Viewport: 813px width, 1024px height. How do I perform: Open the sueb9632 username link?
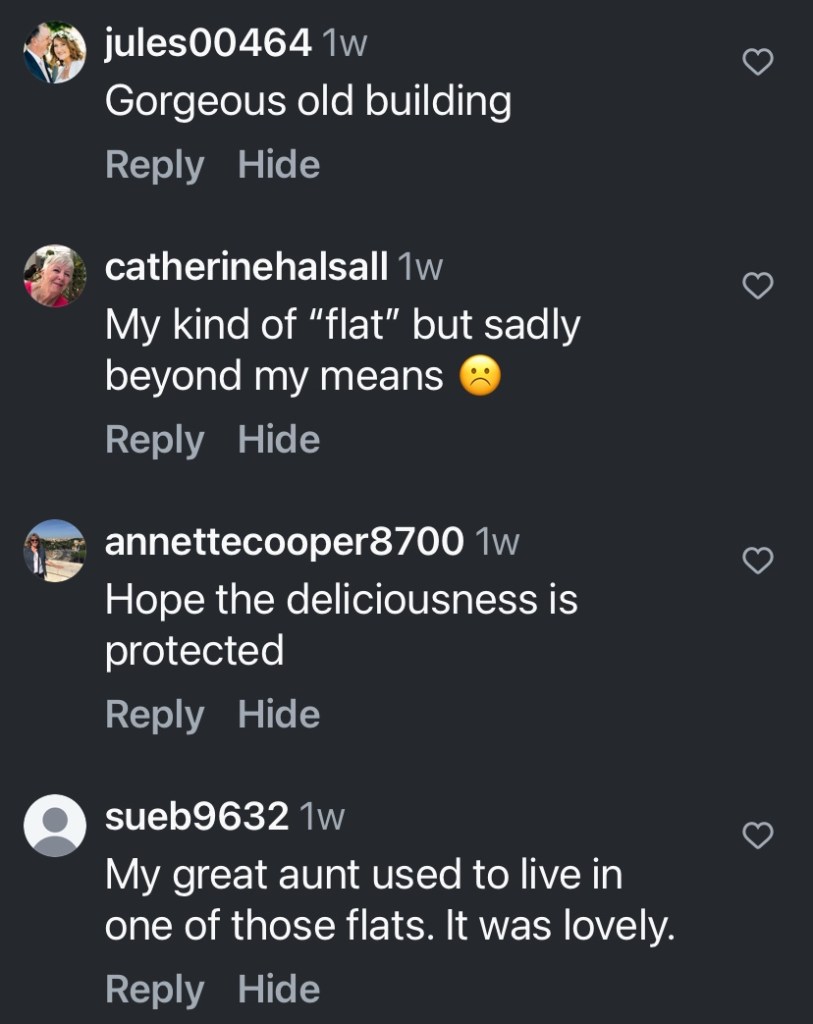tap(197, 816)
